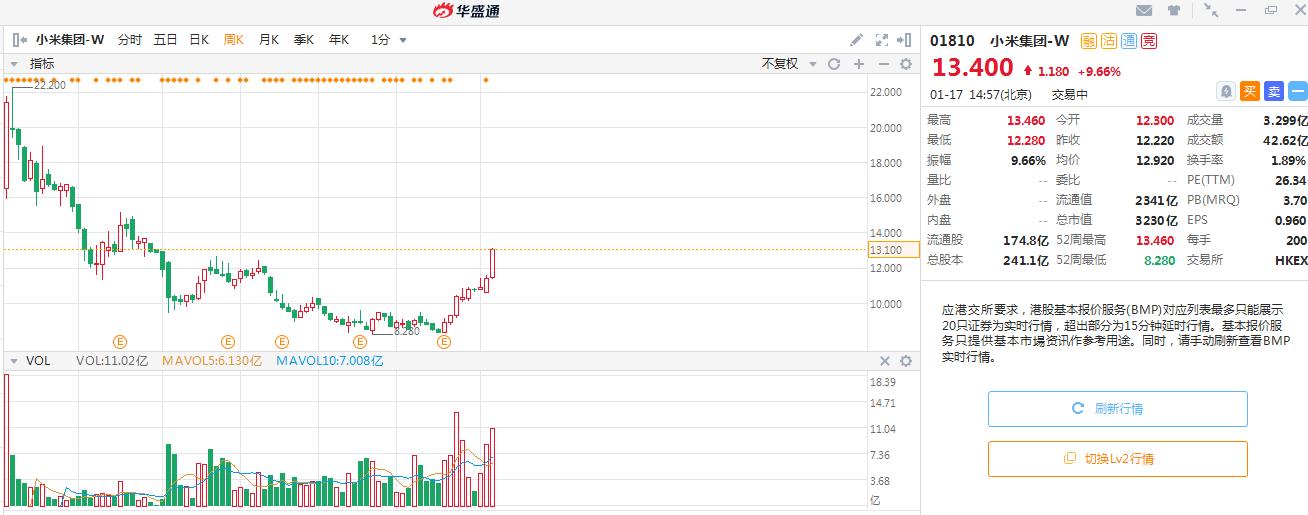Click the 01810 stock code
This screenshot has width=1308, height=515.
(952, 41)
